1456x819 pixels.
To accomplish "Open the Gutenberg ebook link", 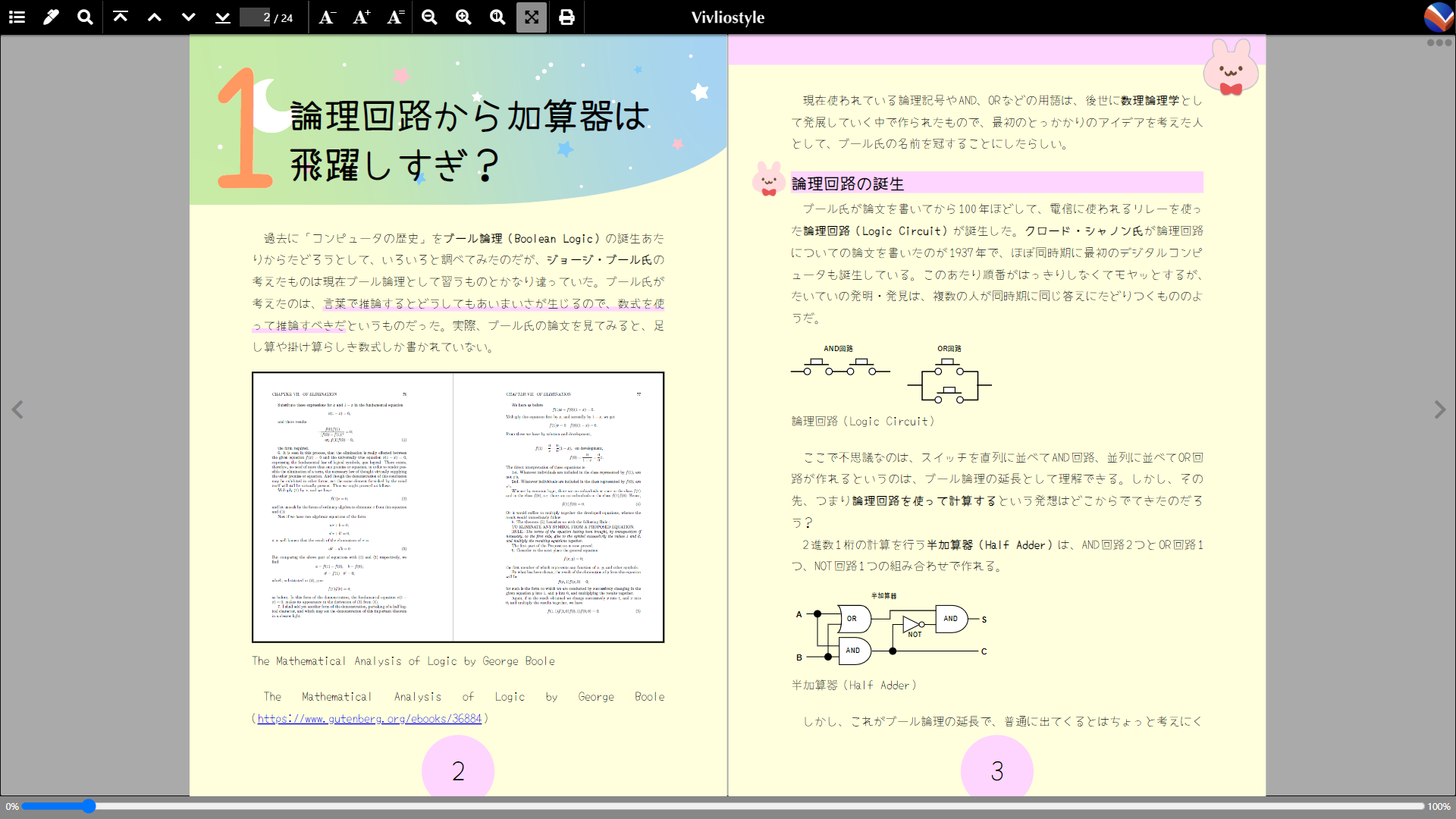I will point(369,718).
